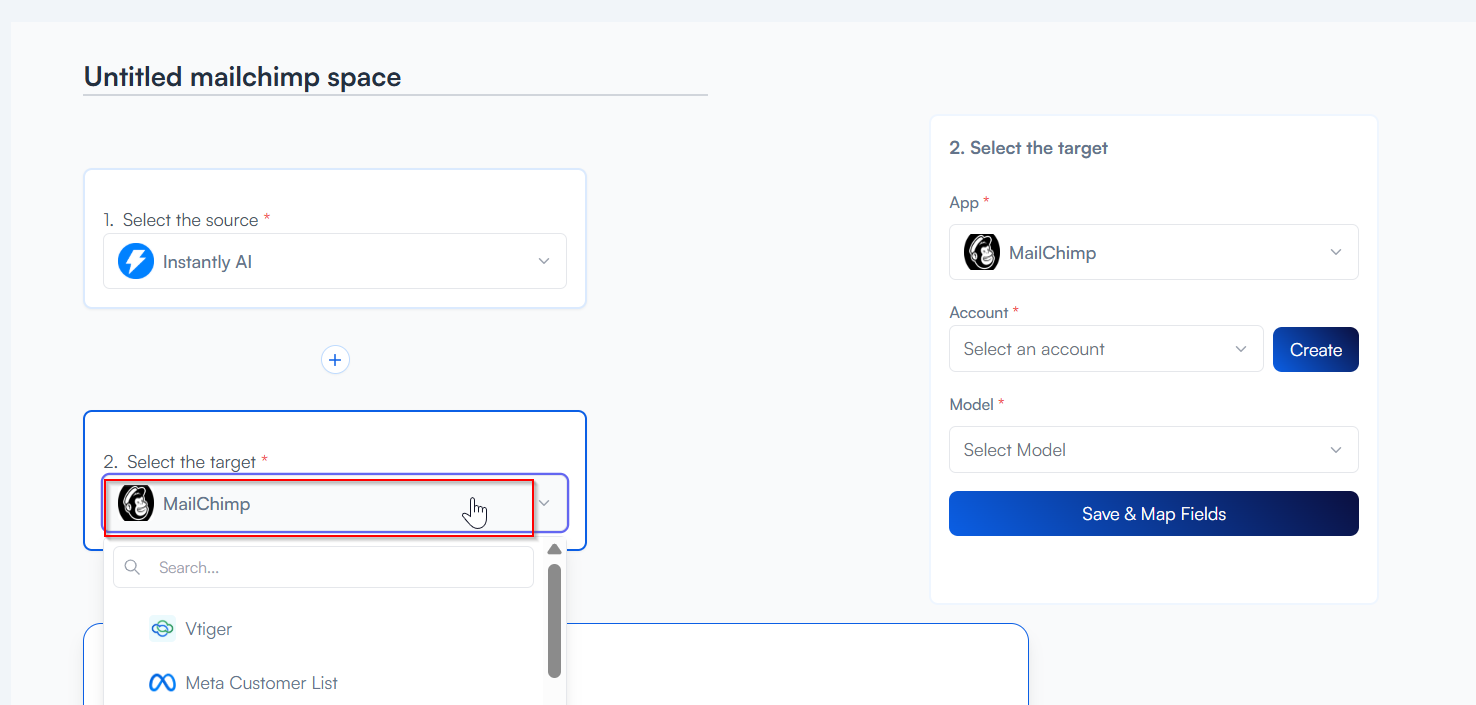Collapse the target dropdown using its chevron
This screenshot has width=1476, height=705.
tap(544, 503)
